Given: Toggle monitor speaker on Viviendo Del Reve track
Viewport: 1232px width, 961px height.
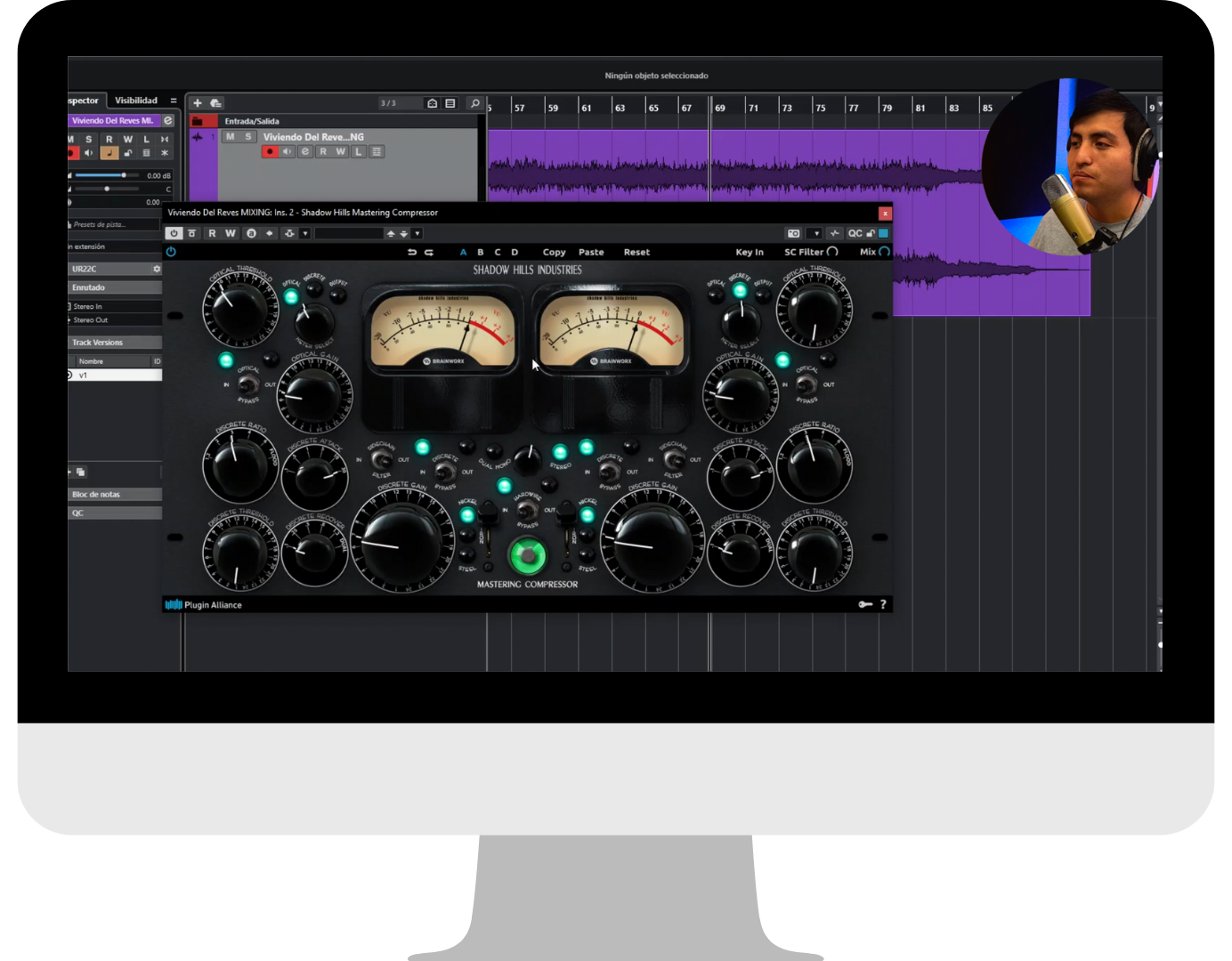Looking at the screenshot, I should (x=288, y=151).
